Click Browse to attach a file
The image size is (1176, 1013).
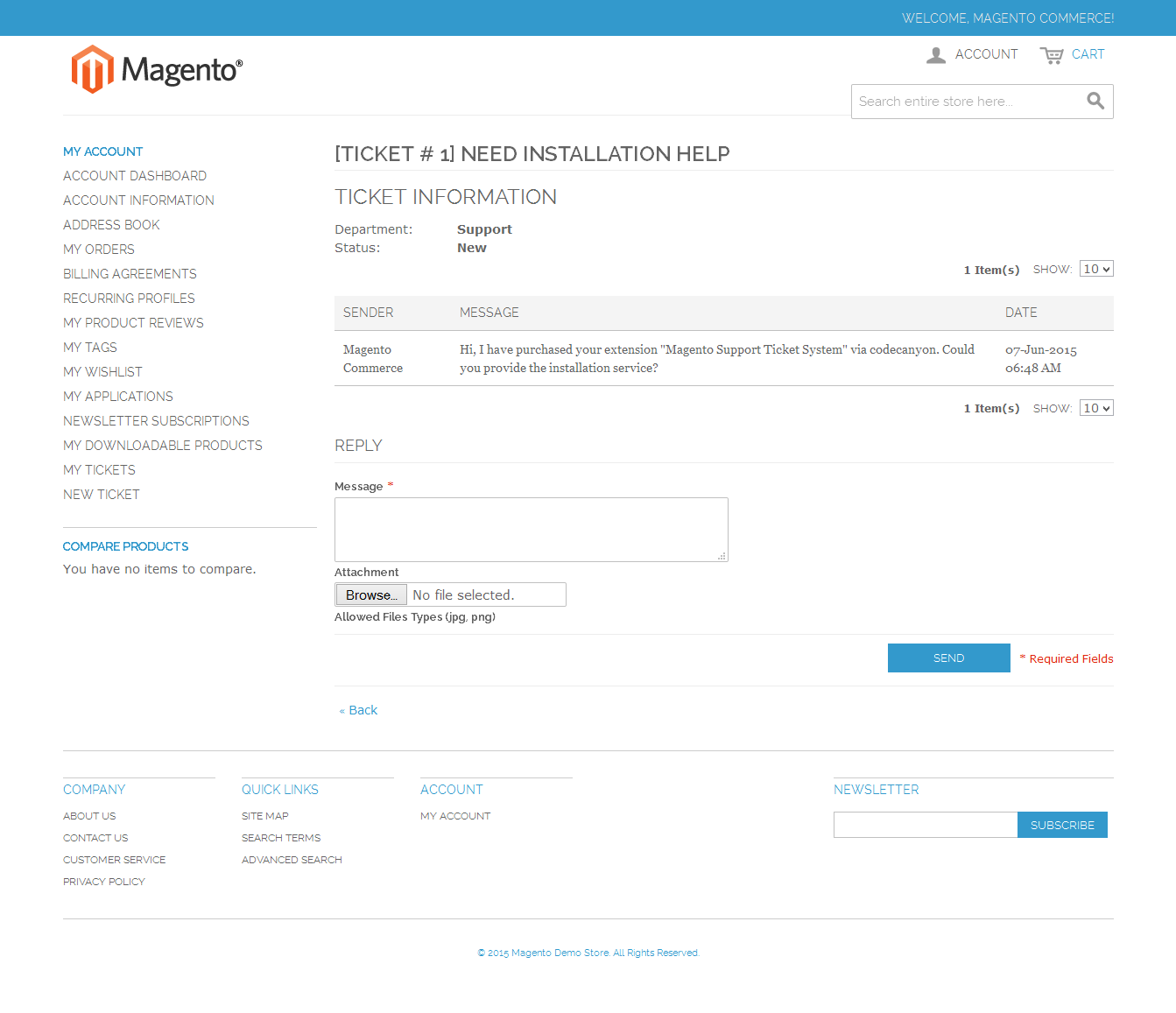[x=371, y=594]
